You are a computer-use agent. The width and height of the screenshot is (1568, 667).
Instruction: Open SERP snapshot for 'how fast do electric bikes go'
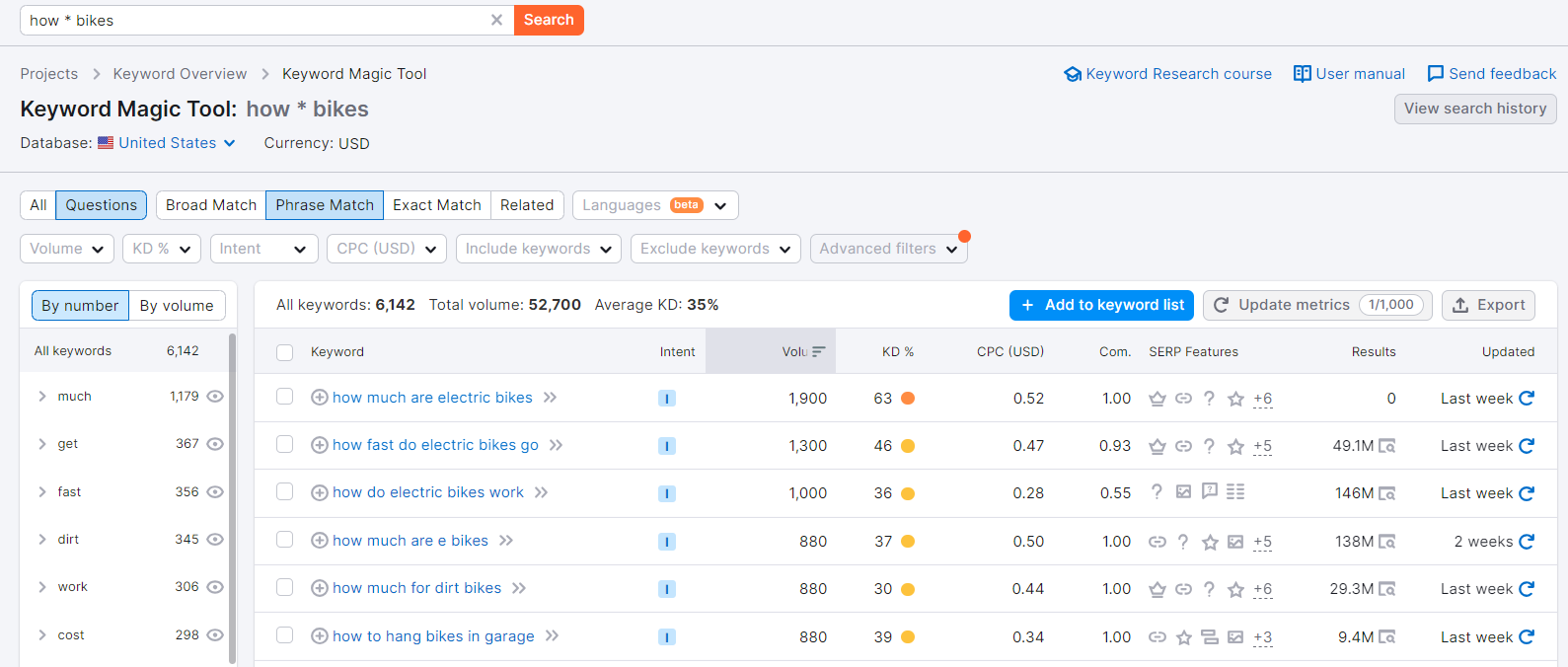pos(1386,446)
